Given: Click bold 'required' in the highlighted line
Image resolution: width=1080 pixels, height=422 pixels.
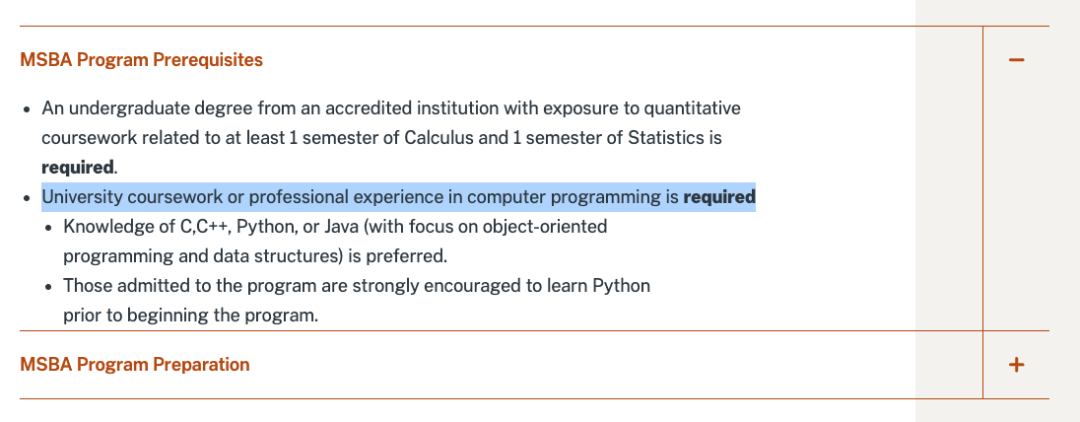Looking at the screenshot, I should pyautogui.click(x=719, y=198).
